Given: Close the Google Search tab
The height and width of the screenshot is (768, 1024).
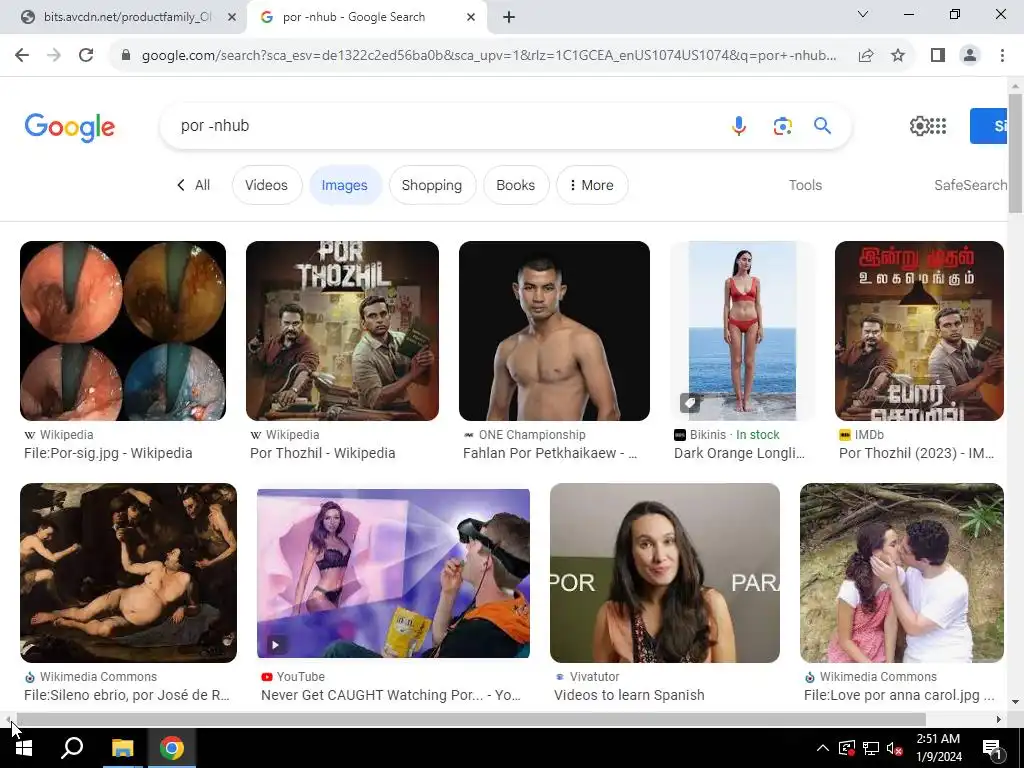Looking at the screenshot, I should click(471, 18).
